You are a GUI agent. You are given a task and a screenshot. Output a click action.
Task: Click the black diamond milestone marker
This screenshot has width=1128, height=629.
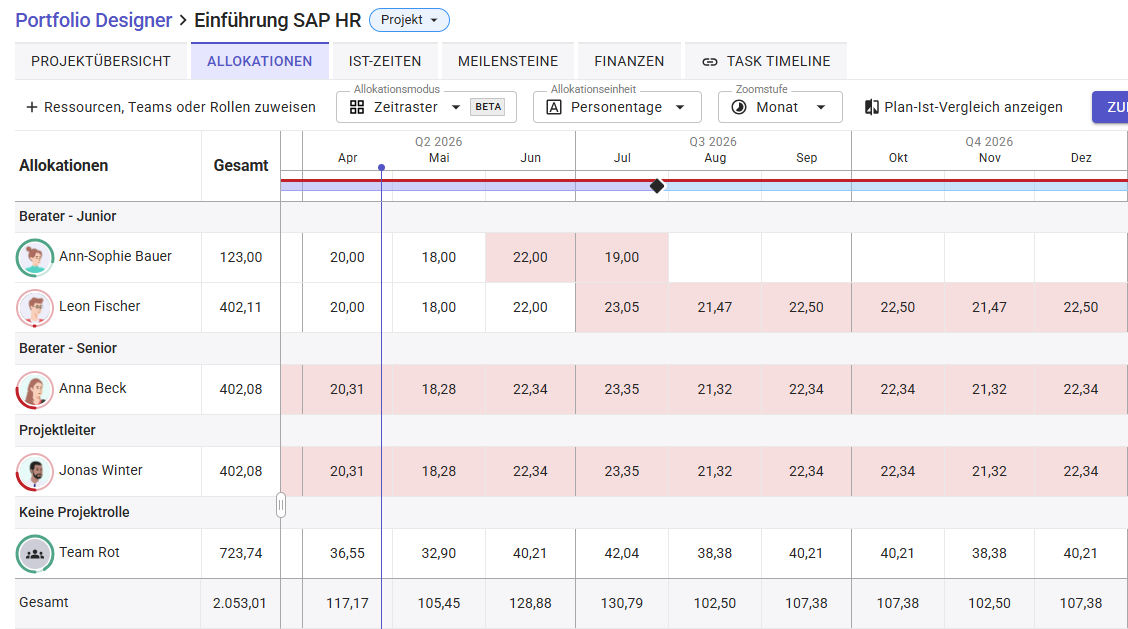tap(657, 186)
